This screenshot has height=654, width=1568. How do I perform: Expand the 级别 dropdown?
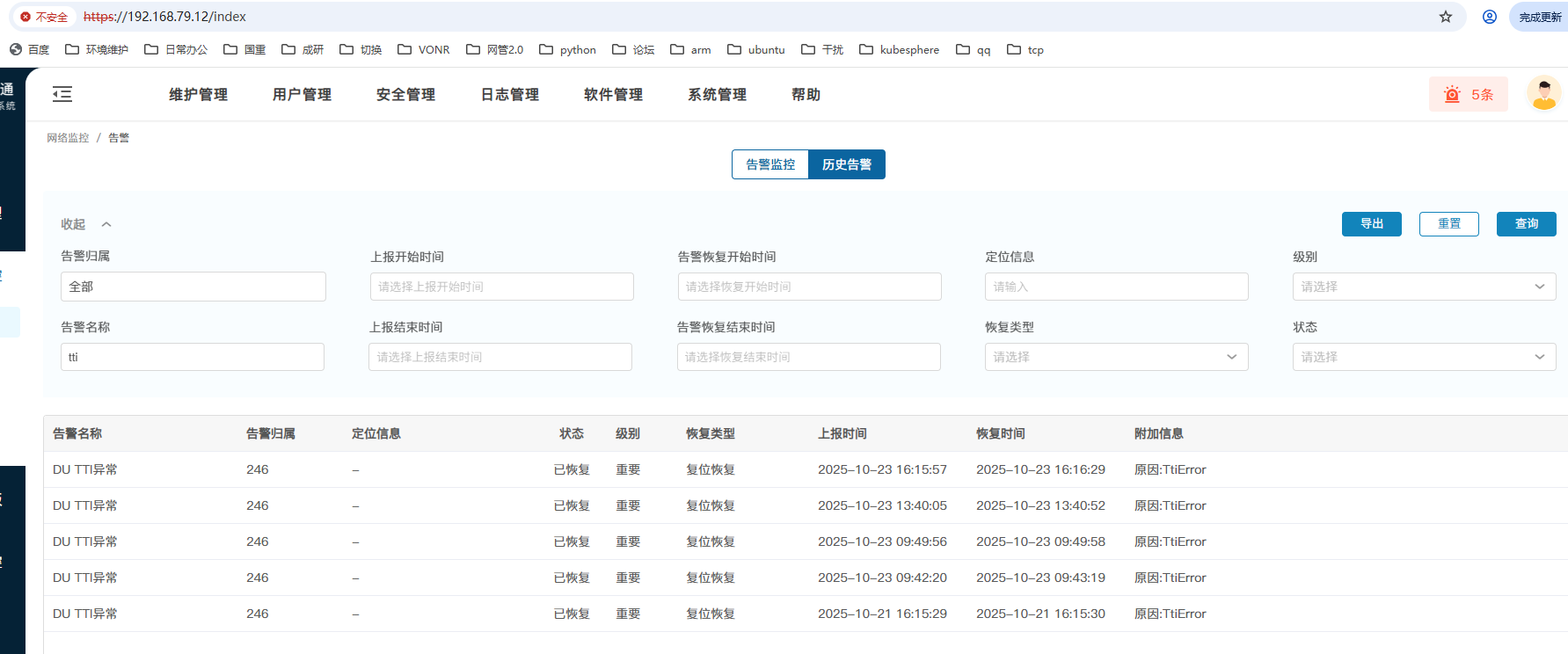coord(1423,287)
